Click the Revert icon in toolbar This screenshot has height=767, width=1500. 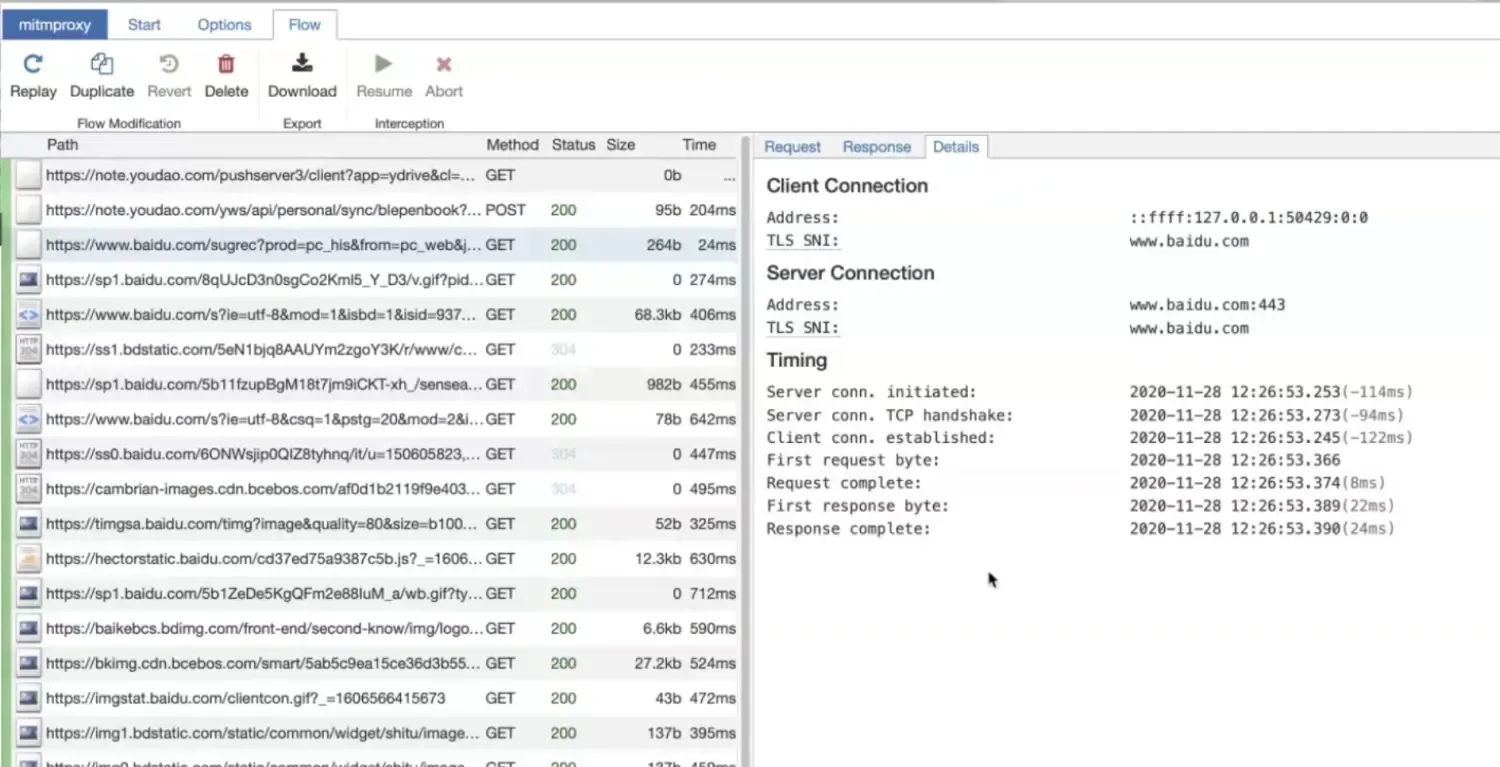(169, 65)
